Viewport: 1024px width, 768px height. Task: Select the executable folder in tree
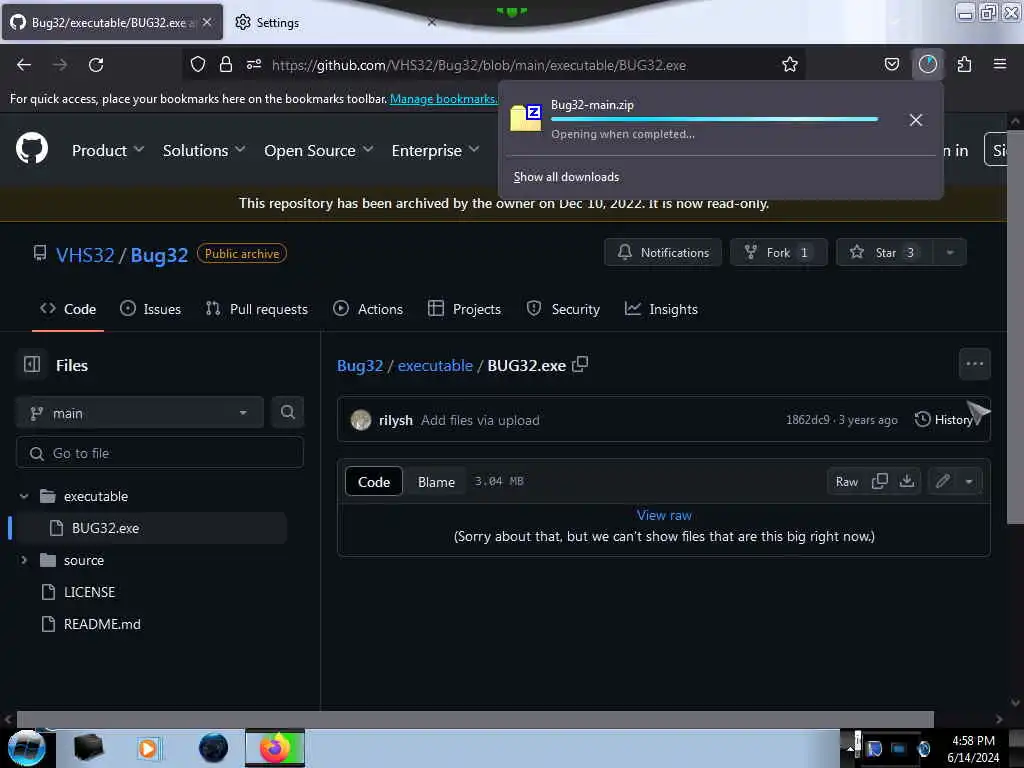(95, 496)
